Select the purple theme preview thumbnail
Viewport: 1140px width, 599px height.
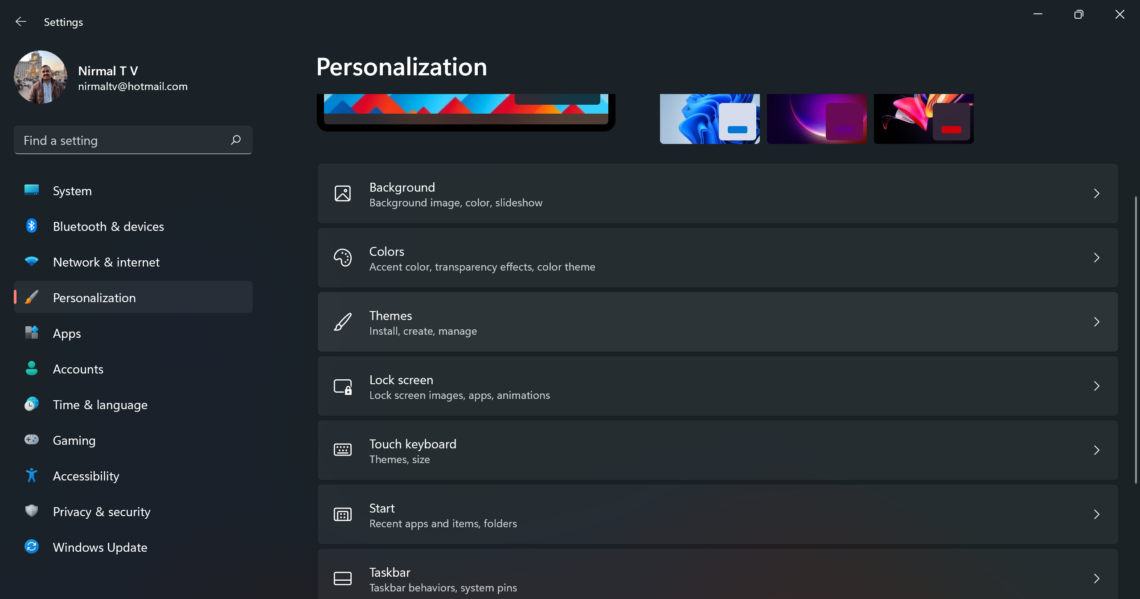tap(817, 118)
